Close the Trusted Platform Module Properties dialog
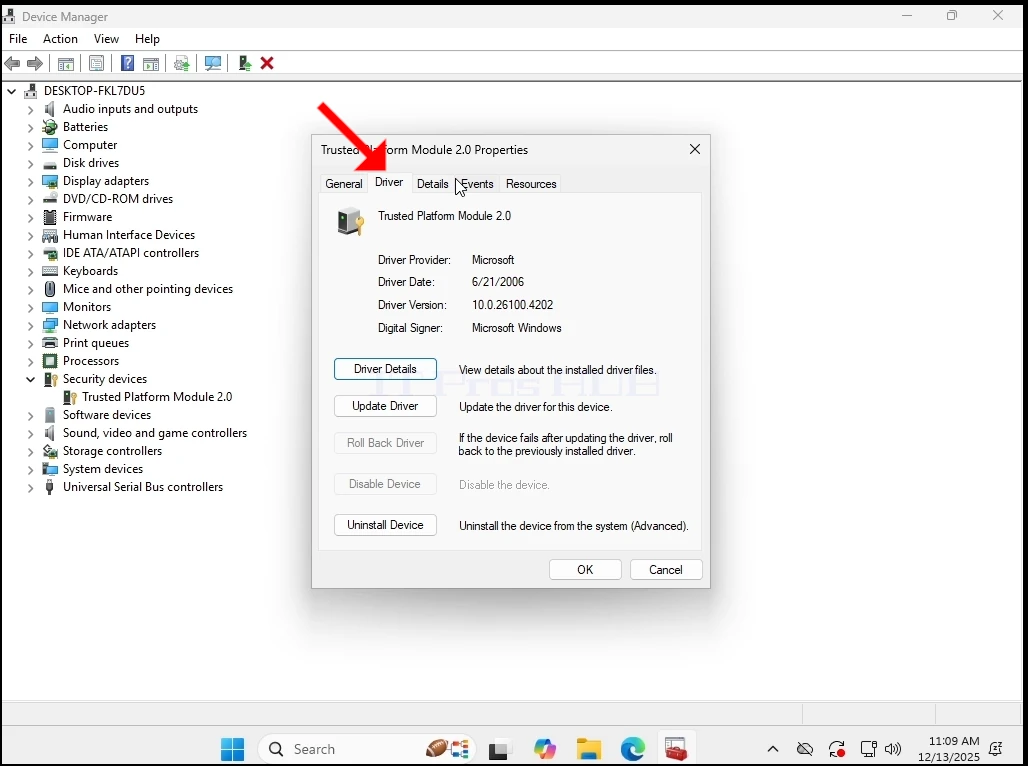 click(695, 150)
